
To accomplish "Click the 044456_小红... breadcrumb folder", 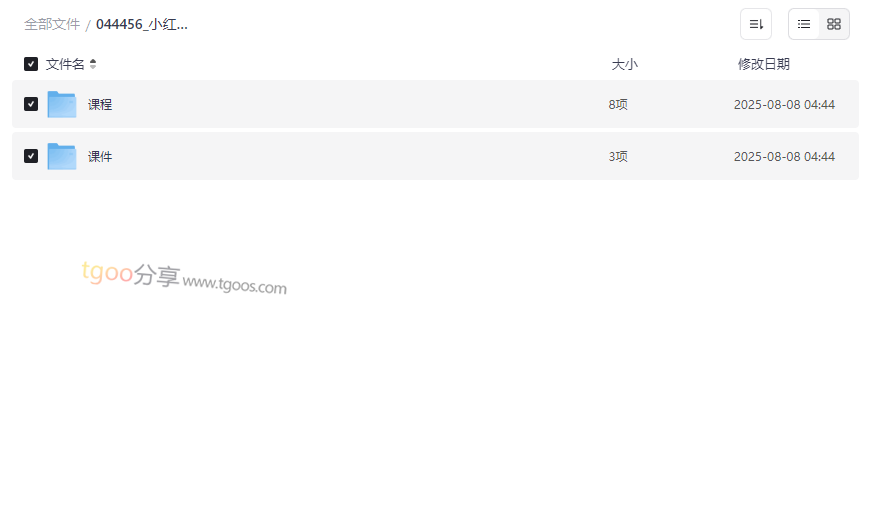I will coord(142,24).
